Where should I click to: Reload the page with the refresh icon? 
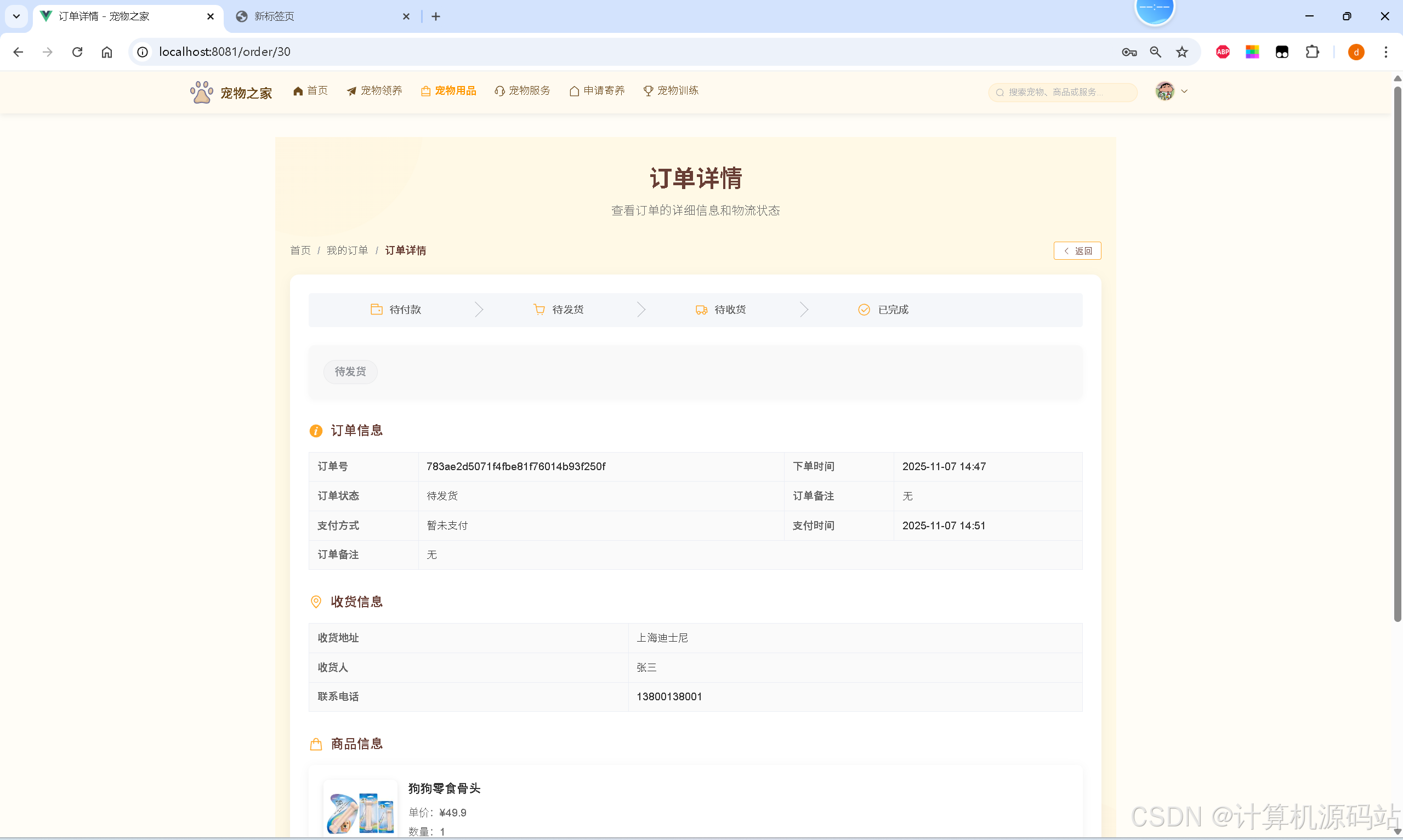77,52
